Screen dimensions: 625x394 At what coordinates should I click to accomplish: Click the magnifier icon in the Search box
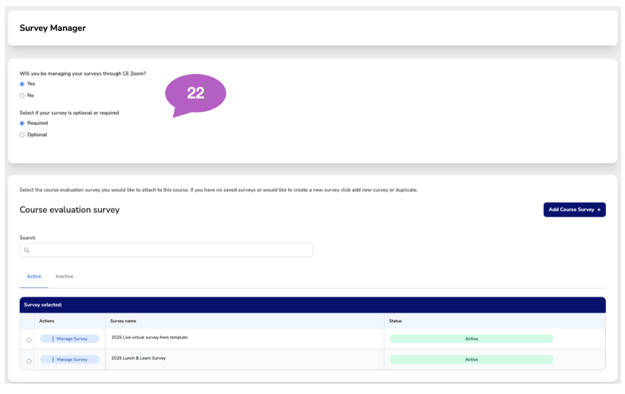(x=27, y=250)
